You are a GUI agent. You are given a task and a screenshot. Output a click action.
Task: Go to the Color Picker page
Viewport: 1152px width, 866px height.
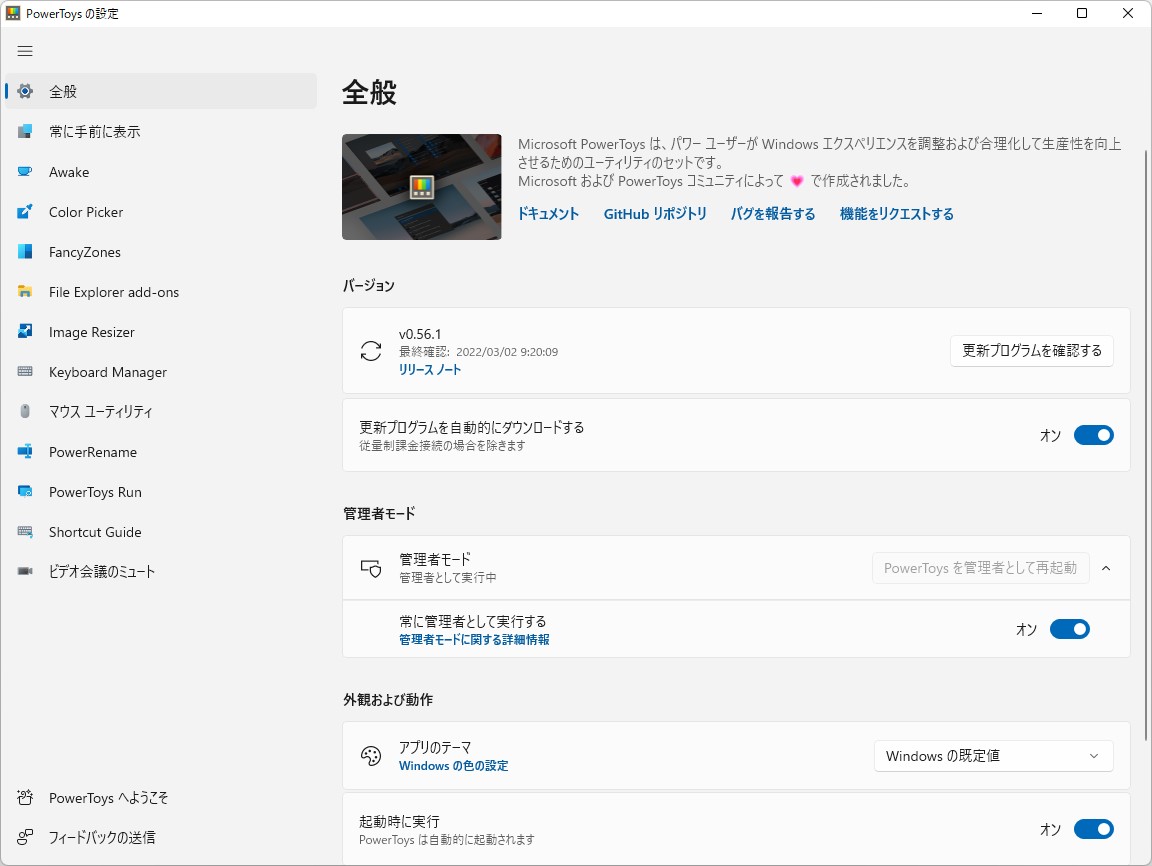(161, 212)
